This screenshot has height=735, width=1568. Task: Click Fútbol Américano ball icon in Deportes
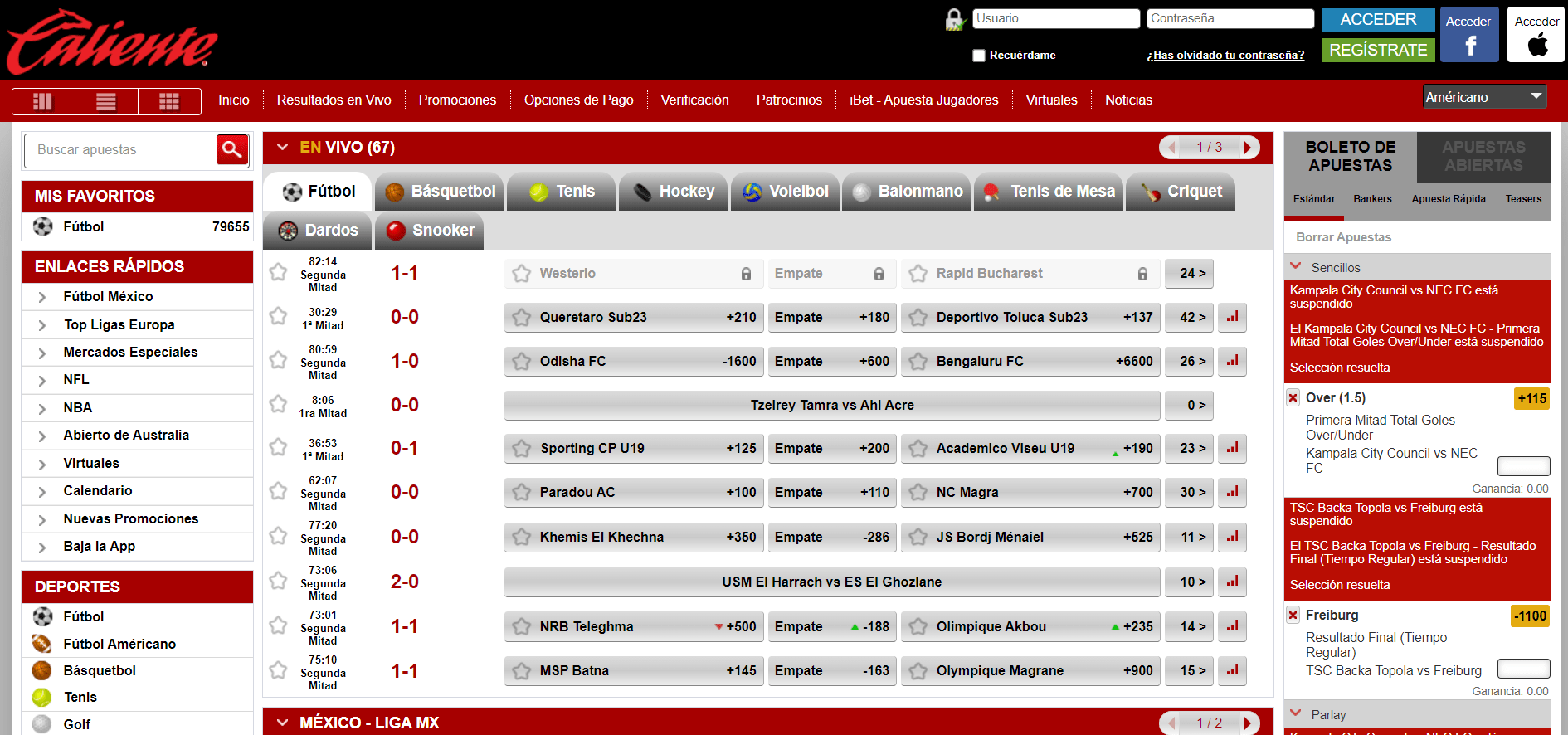click(x=41, y=644)
